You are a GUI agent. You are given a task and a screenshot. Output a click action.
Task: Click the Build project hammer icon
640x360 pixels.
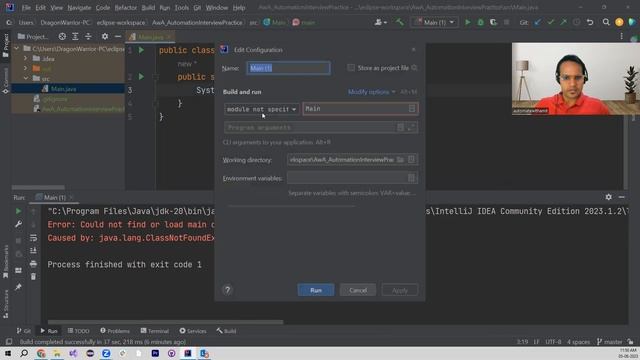pos(400,22)
